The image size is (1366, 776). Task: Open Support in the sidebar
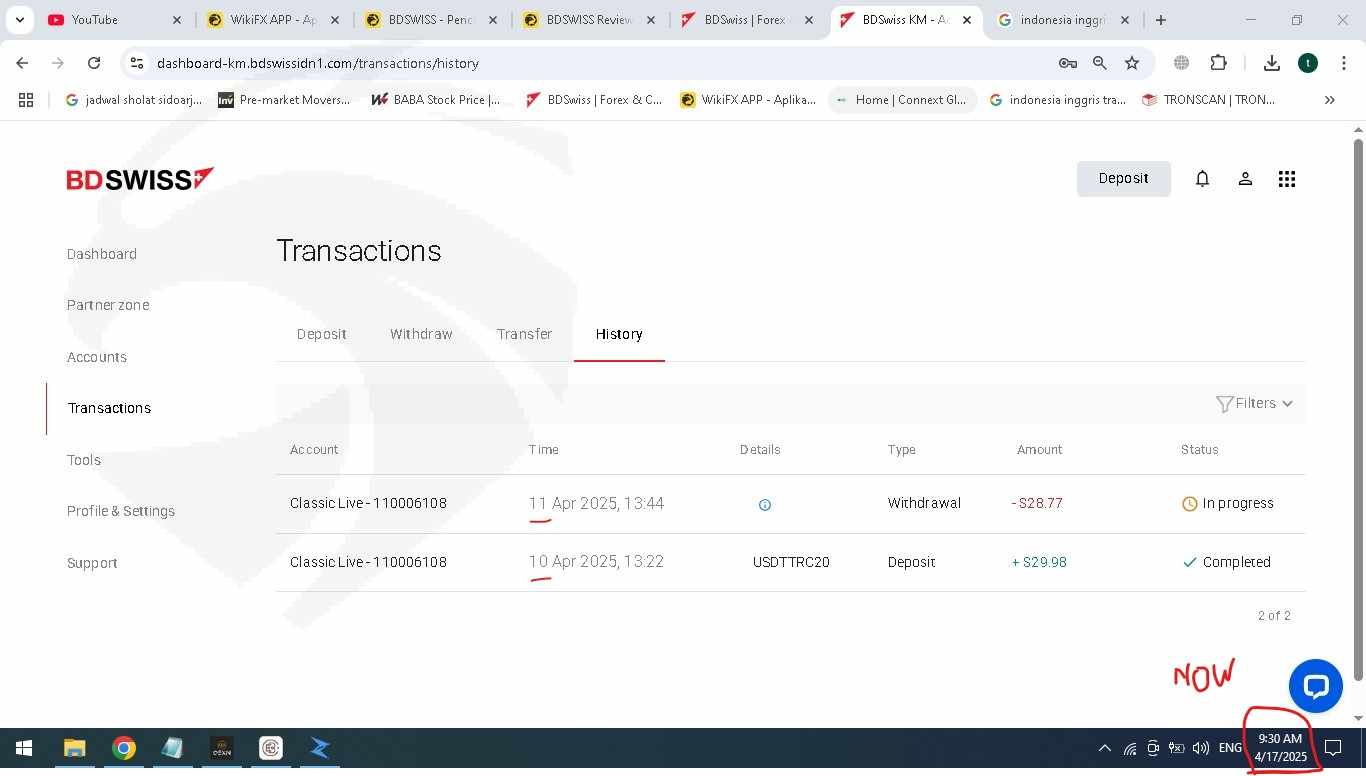tap(92, 563)
